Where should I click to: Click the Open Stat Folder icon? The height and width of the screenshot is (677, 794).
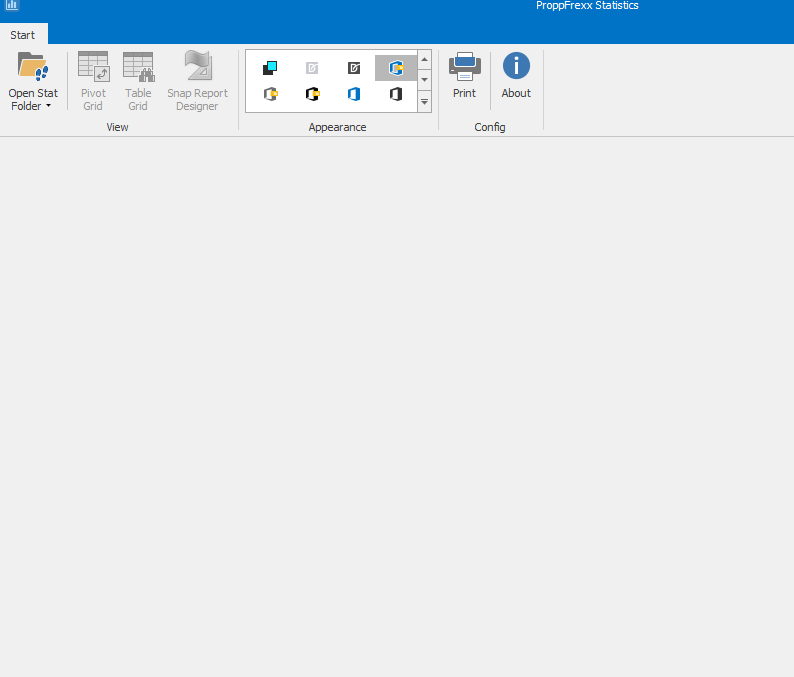click(x=33, y=67)
